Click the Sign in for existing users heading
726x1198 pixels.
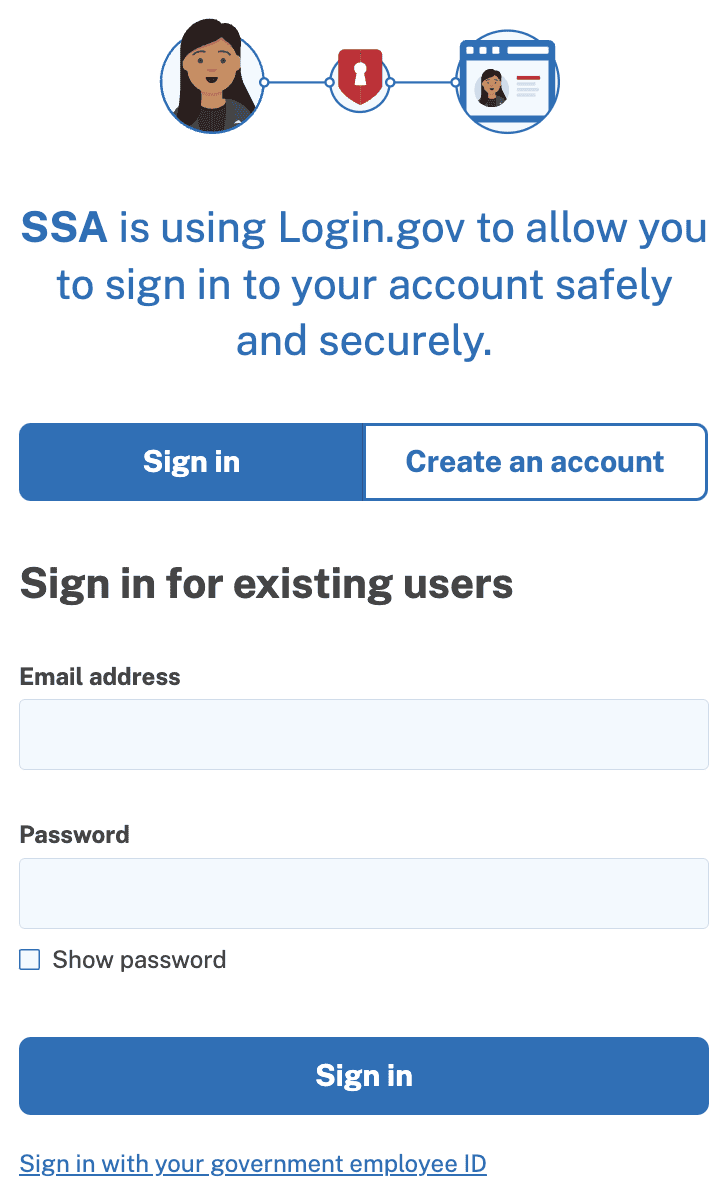[266, 583]
